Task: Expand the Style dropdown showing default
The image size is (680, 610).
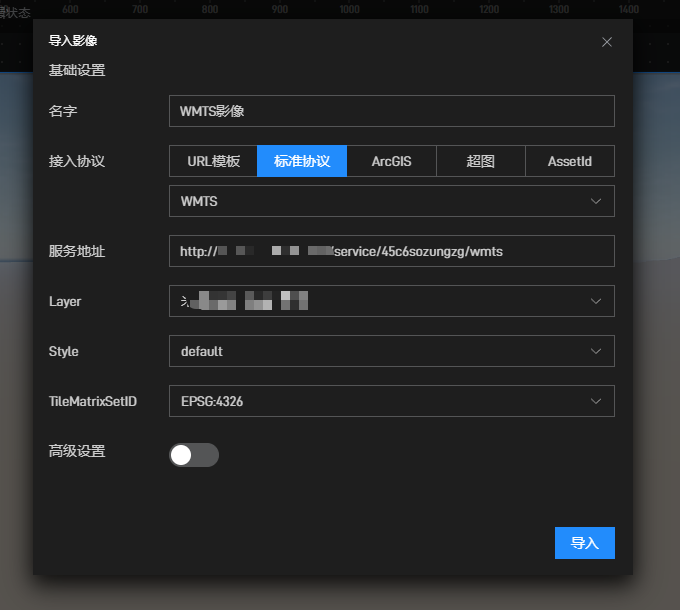Action: [380, 351]
